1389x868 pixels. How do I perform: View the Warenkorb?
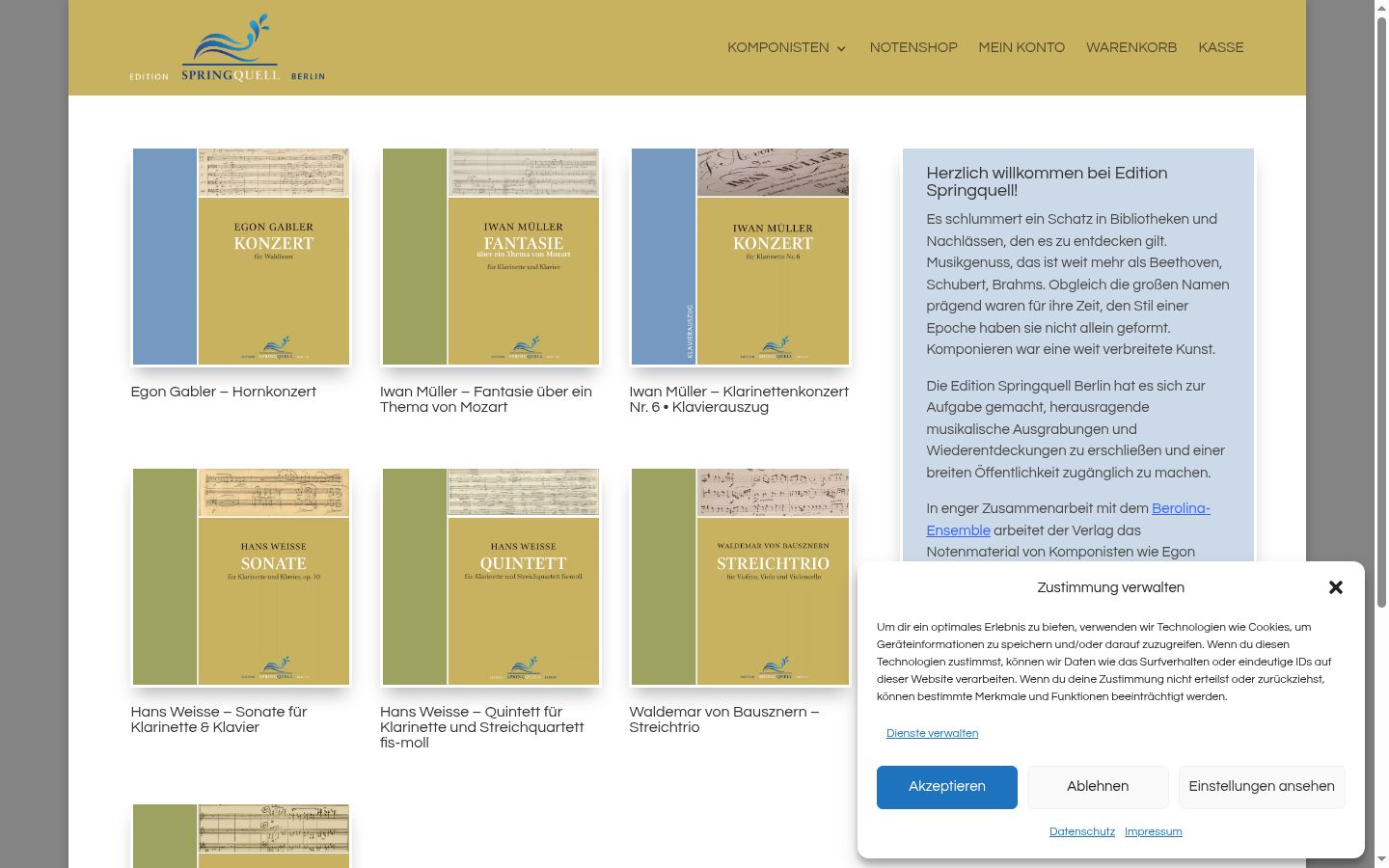pyautogui.click(x=1131, y=47)
